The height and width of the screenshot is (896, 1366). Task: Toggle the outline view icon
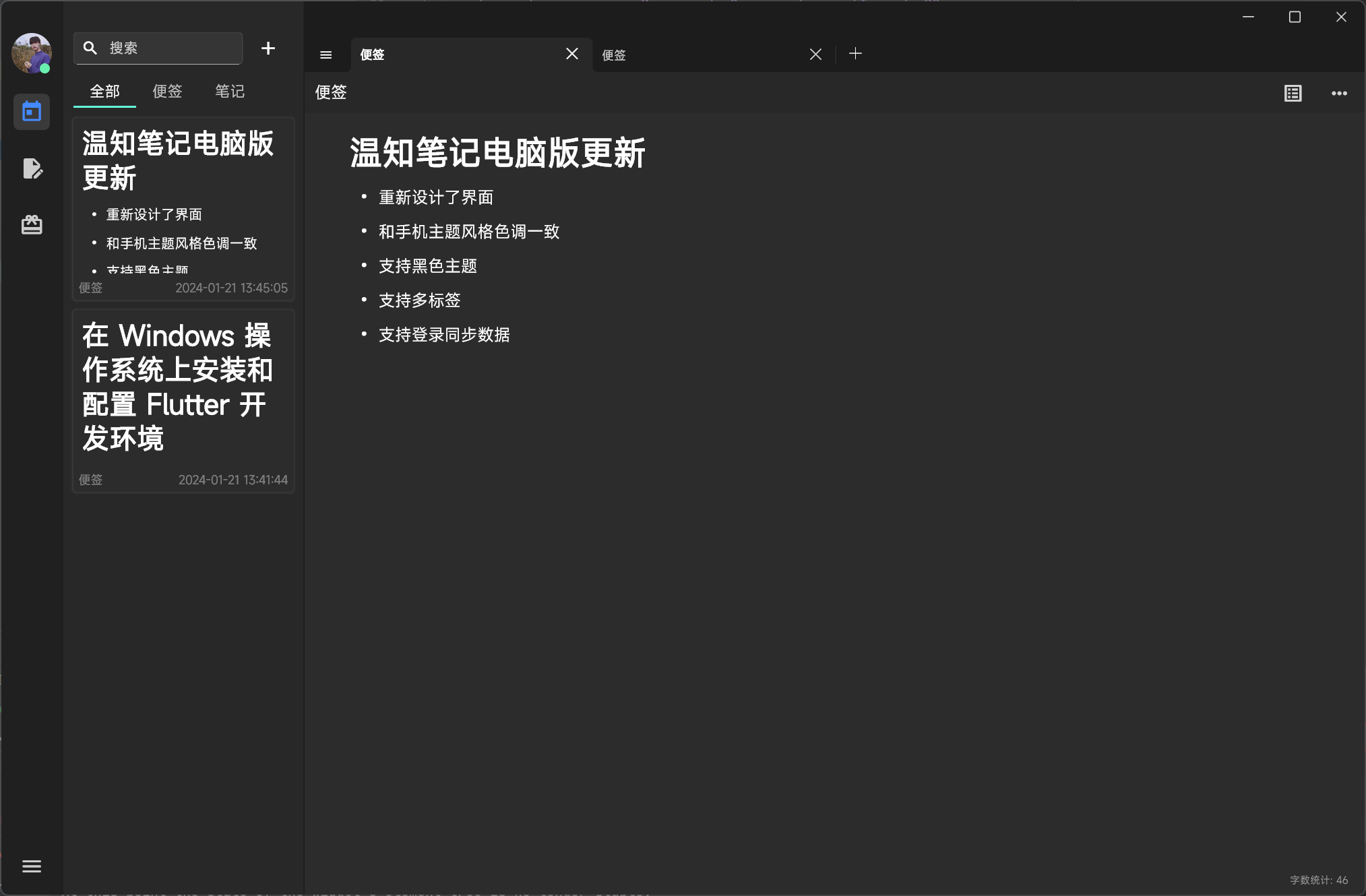1293,94
